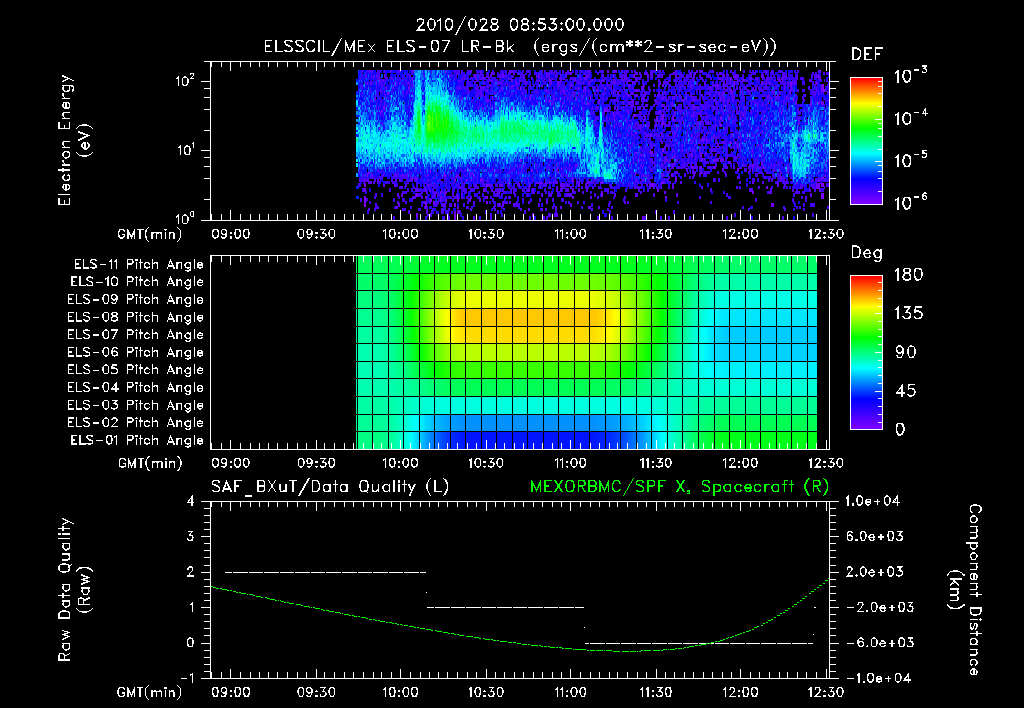Click the Raw Data Quality (Raw) axis label

pos(74,590)
